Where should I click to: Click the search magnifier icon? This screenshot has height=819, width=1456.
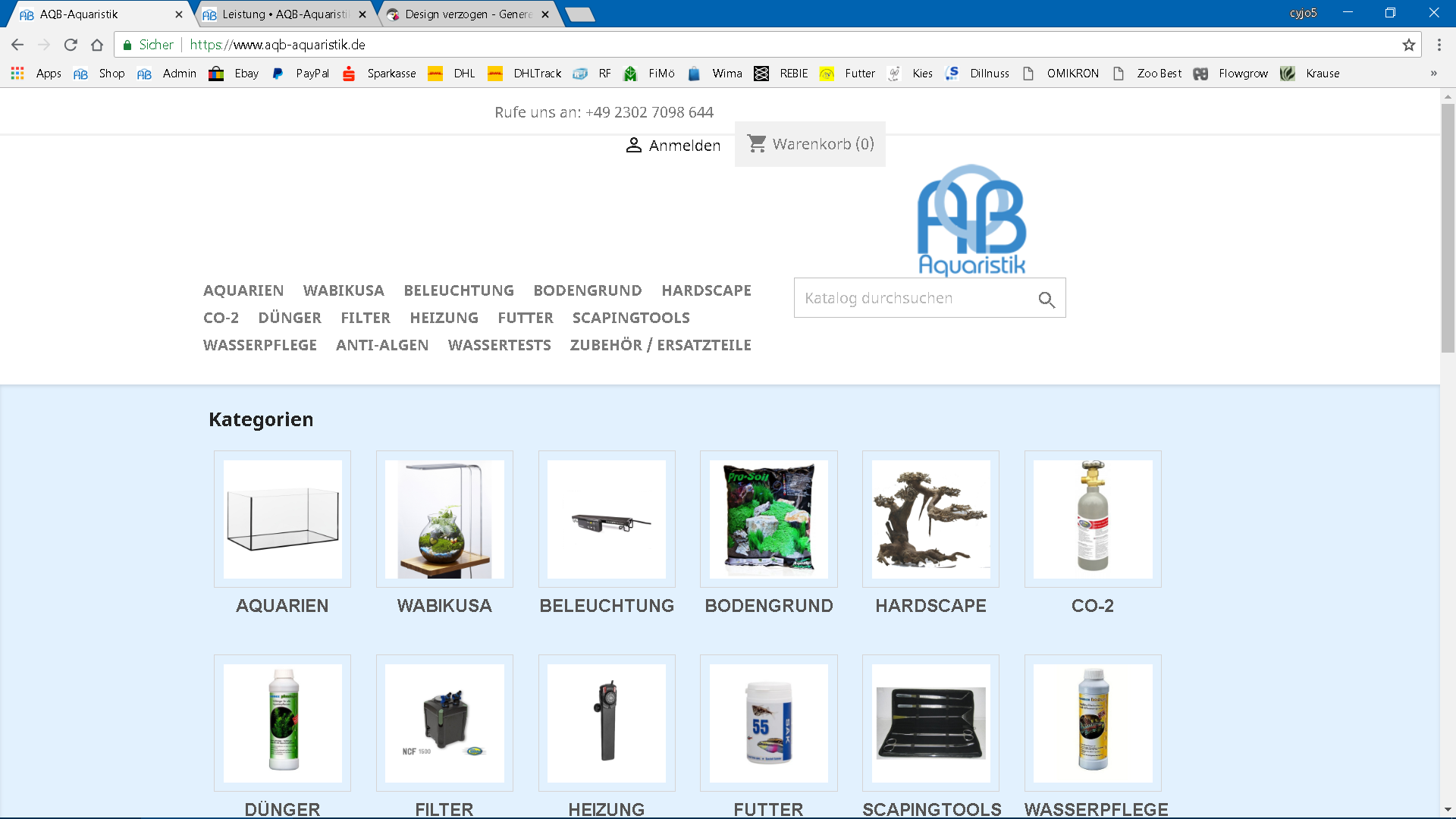[1046, 300]
